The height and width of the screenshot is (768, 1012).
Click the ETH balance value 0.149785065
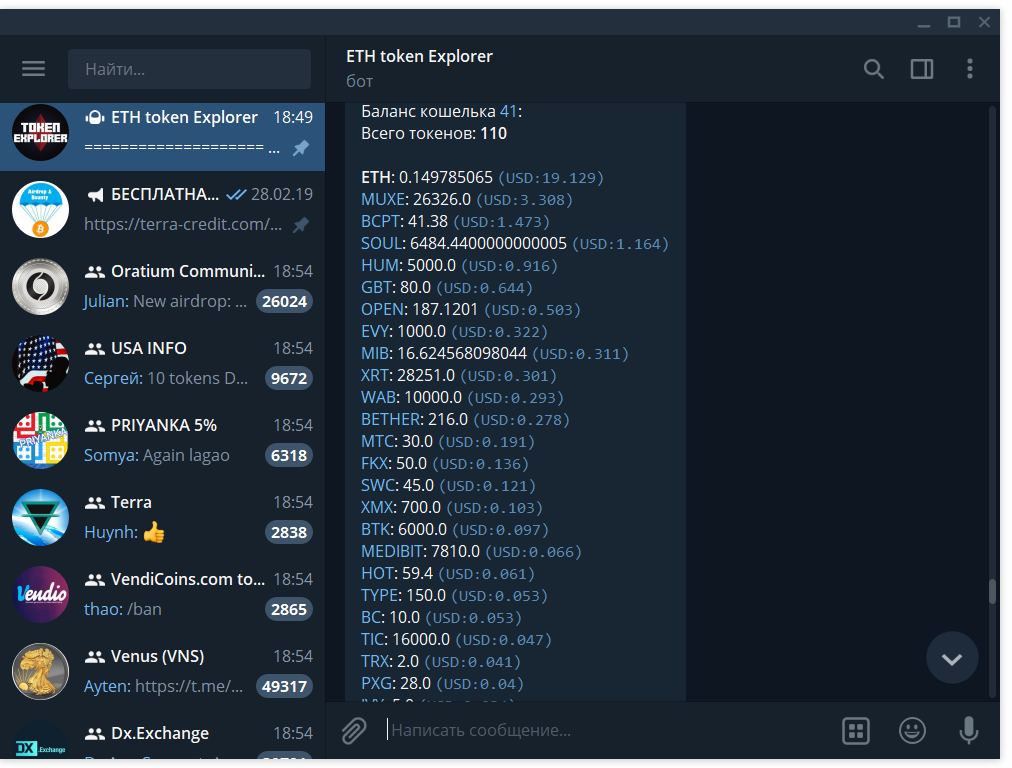tap(446, 177)
